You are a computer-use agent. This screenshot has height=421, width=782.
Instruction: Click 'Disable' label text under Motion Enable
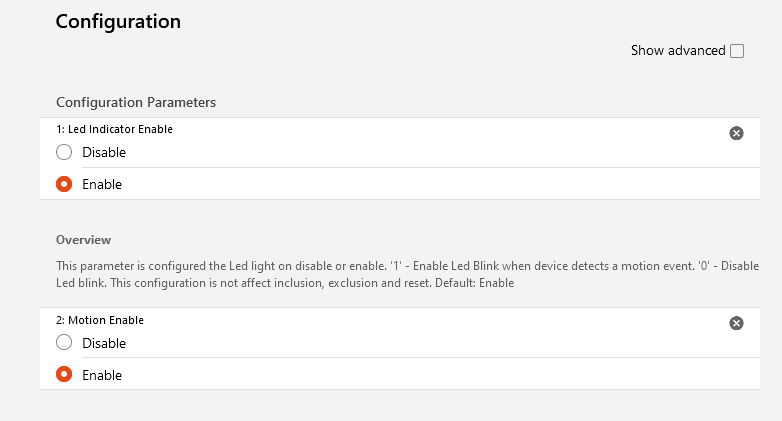coord(104,343)
